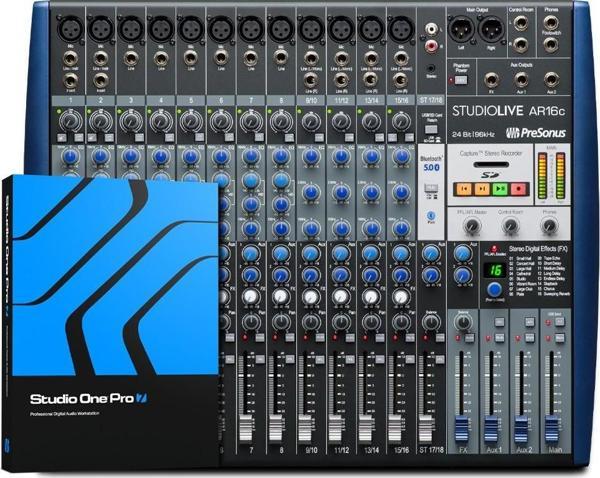The height and width of the screenshot is (478, 600).
Task: Tap the PreSonus logo on the mixer
Action: tap(536, 132)
